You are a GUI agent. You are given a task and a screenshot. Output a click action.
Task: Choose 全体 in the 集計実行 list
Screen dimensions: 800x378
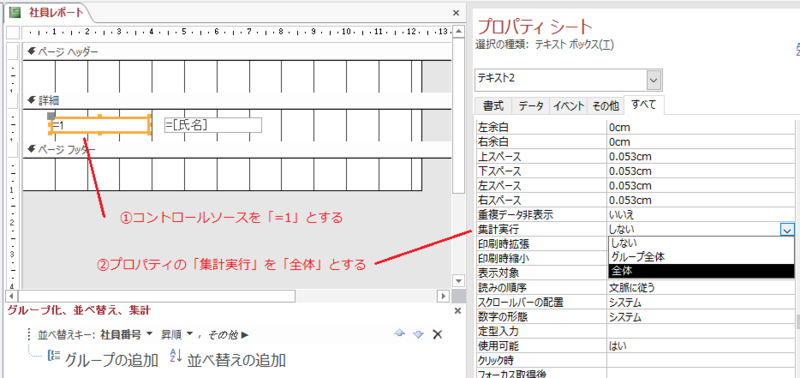click(x=702, y=271)
